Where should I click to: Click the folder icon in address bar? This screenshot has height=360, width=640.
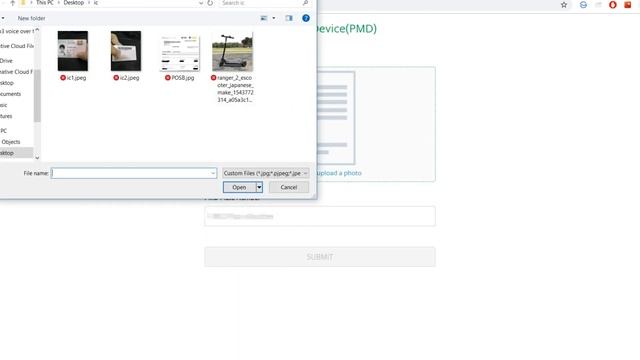23,3
